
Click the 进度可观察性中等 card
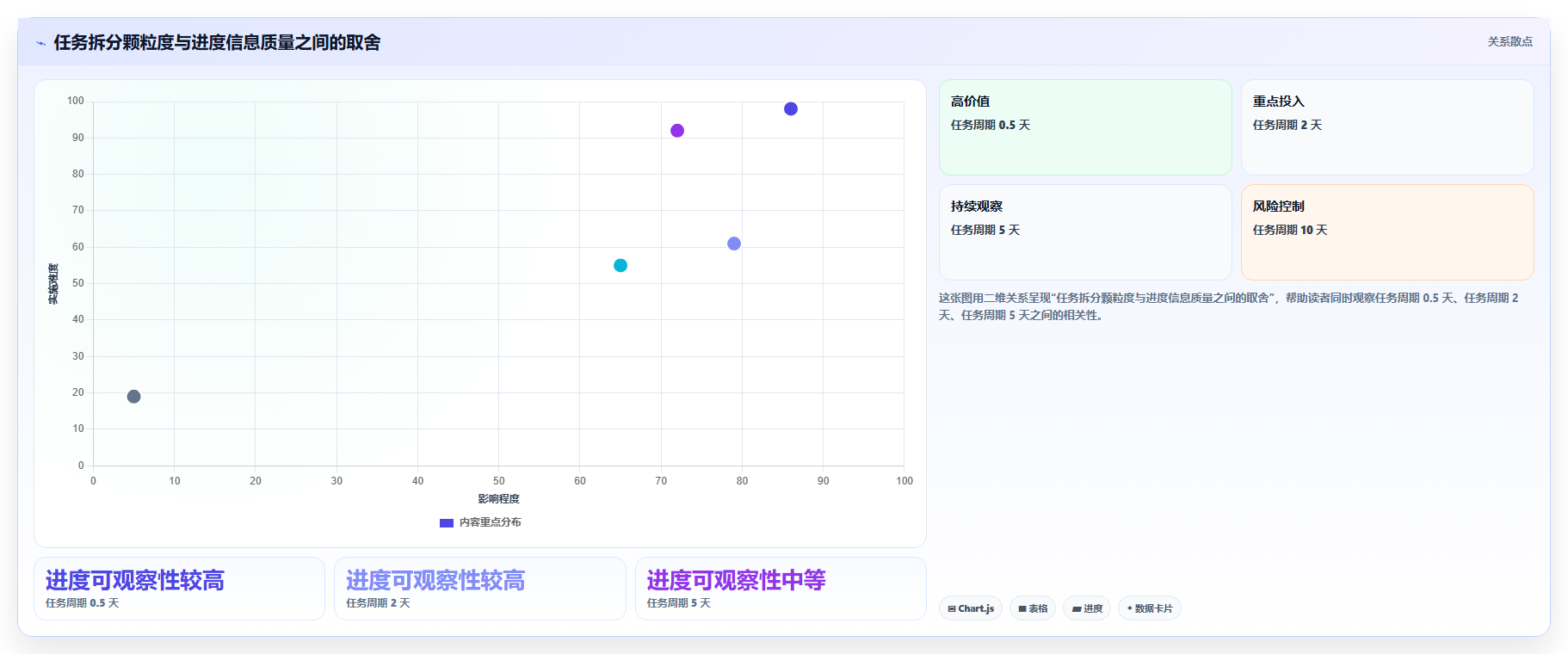point(781,589)
